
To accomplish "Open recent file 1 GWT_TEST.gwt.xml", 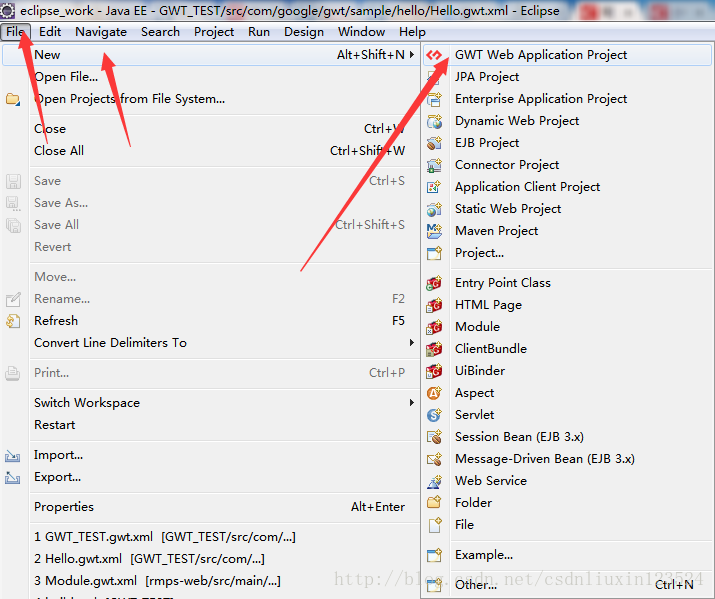I will tap(211, 537).
